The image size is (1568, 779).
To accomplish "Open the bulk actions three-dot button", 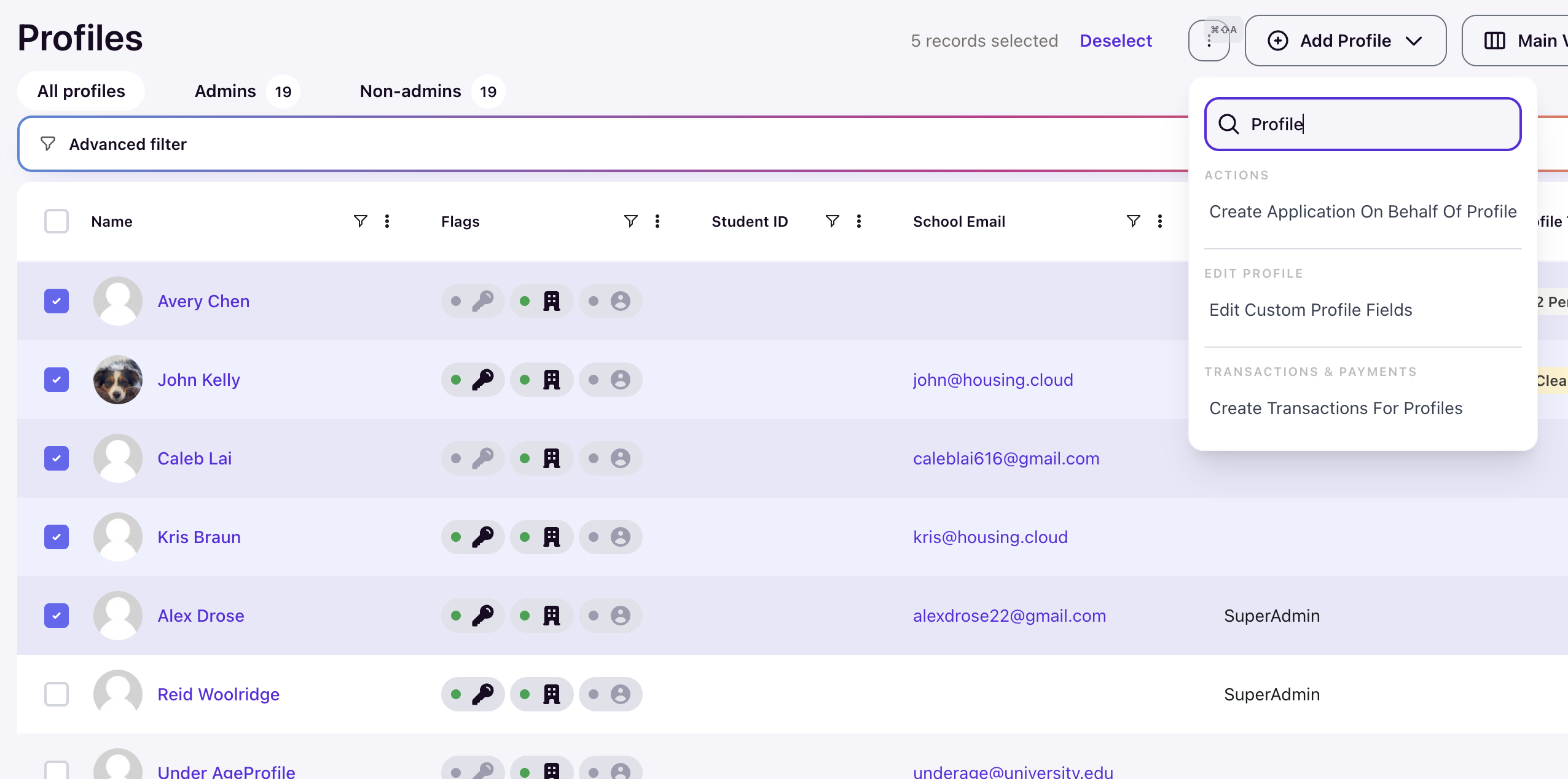I will pos(1209,41).
